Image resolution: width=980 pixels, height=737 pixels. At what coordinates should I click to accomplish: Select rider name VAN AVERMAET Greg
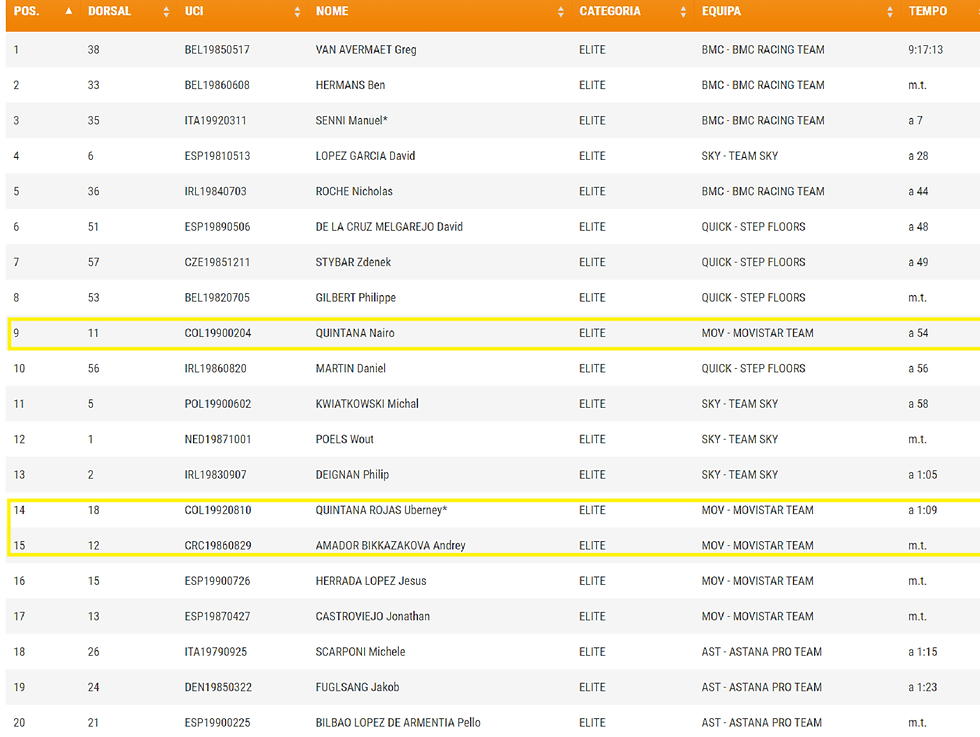[366, 49]
